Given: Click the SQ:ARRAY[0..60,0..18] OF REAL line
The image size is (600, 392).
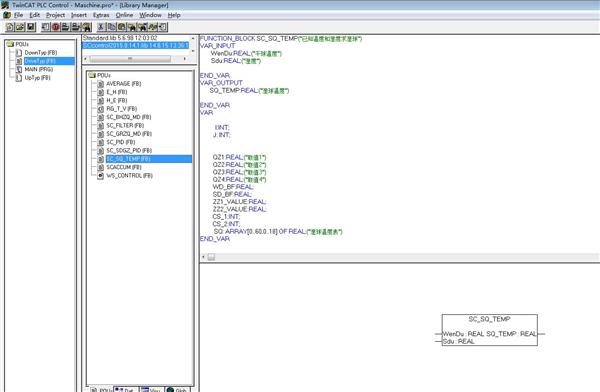Looking at the screenshot, I should (x=277, y=231).
